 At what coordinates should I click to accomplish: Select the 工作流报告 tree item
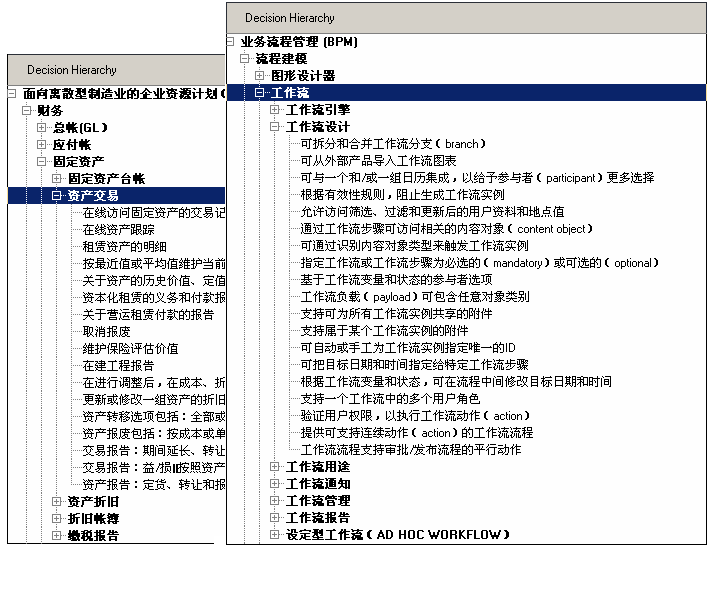(x=318, y=517)
